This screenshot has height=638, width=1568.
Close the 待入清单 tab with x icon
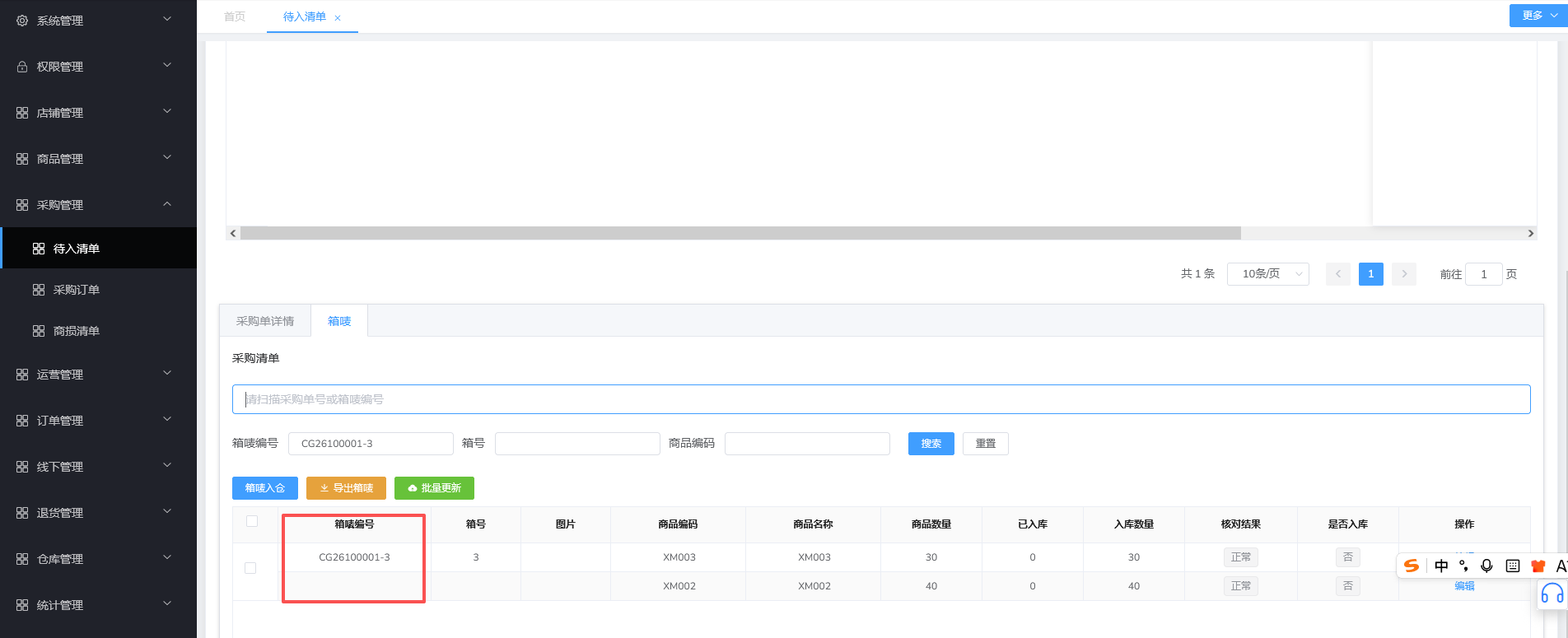(x=338, y=18)
